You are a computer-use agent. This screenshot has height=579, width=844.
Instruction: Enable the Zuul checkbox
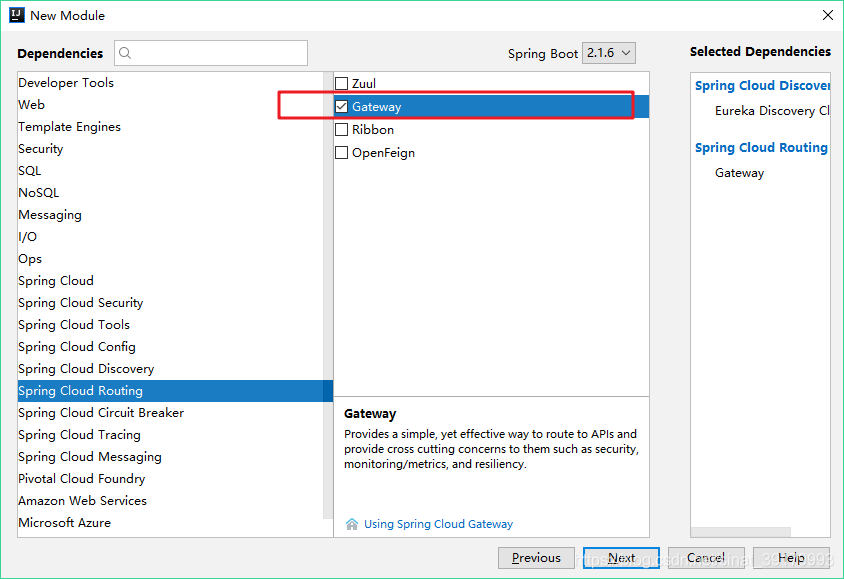point(341,83)
